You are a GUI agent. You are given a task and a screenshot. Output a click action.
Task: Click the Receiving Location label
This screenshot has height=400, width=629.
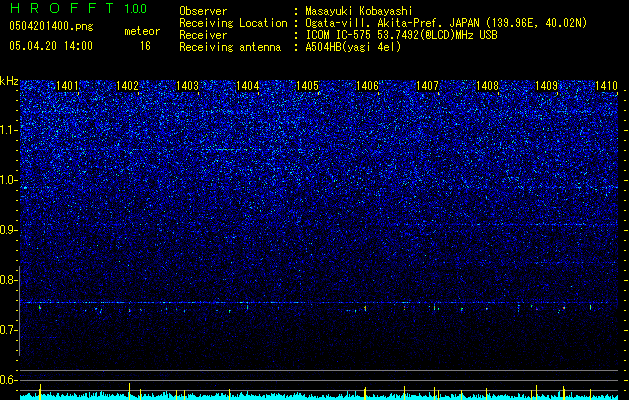click(233, 23)
